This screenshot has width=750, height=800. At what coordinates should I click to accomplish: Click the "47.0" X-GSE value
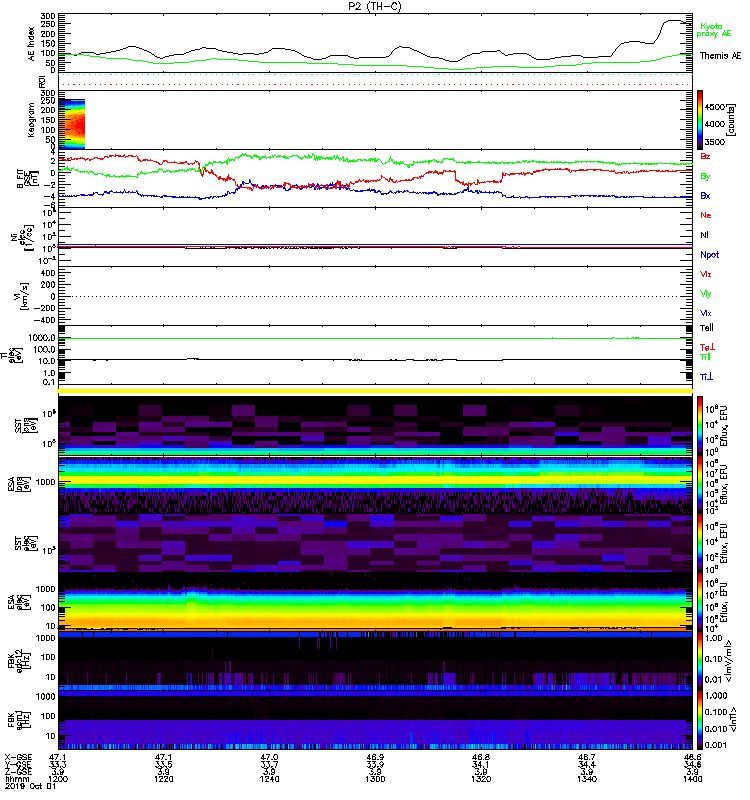point(269,758)
